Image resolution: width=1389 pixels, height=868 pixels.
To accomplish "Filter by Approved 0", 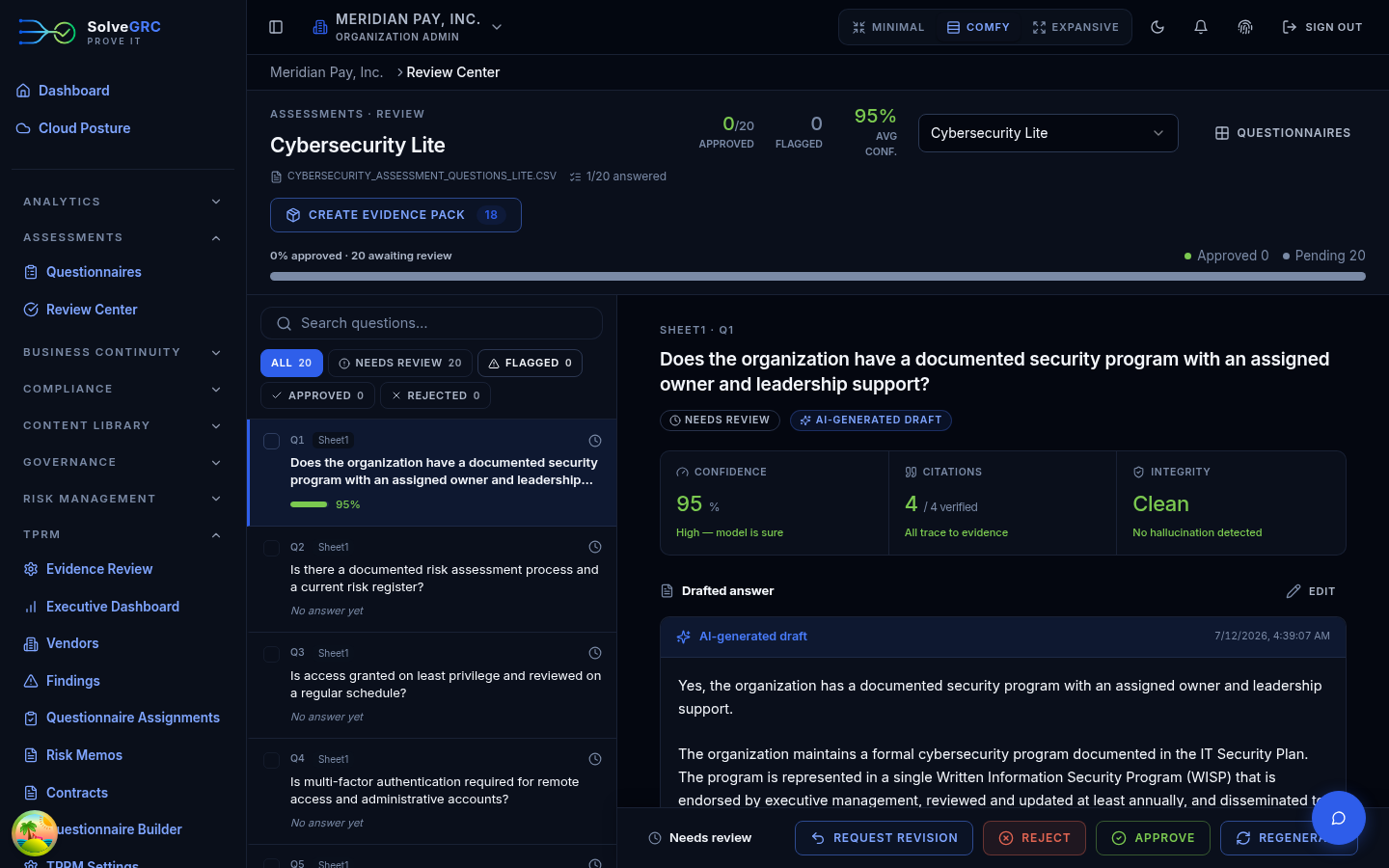I will (x=317, y=395).
